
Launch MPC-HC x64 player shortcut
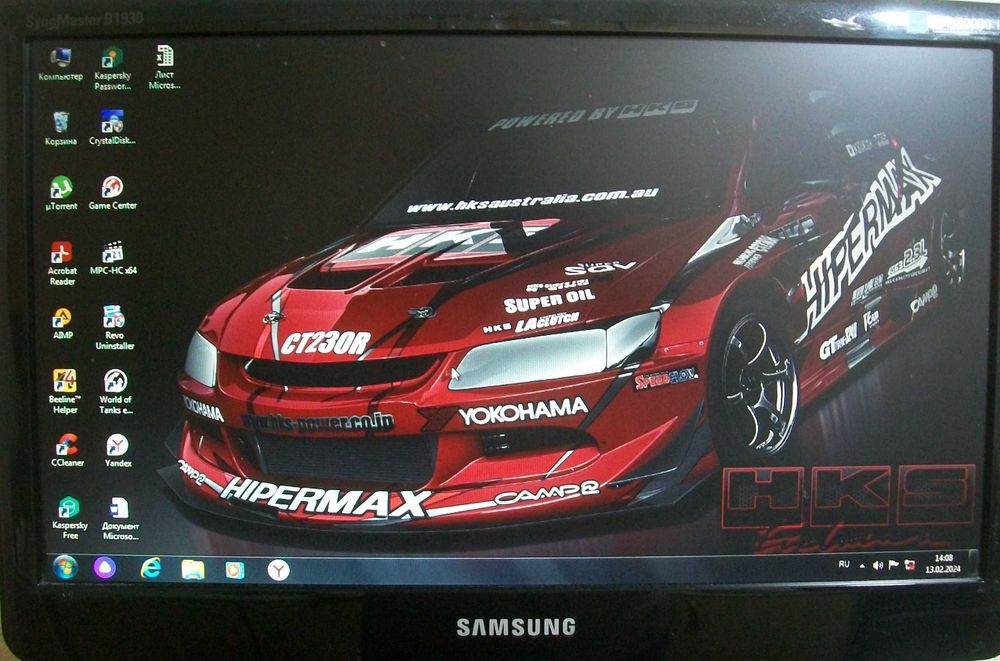[113, 258]
